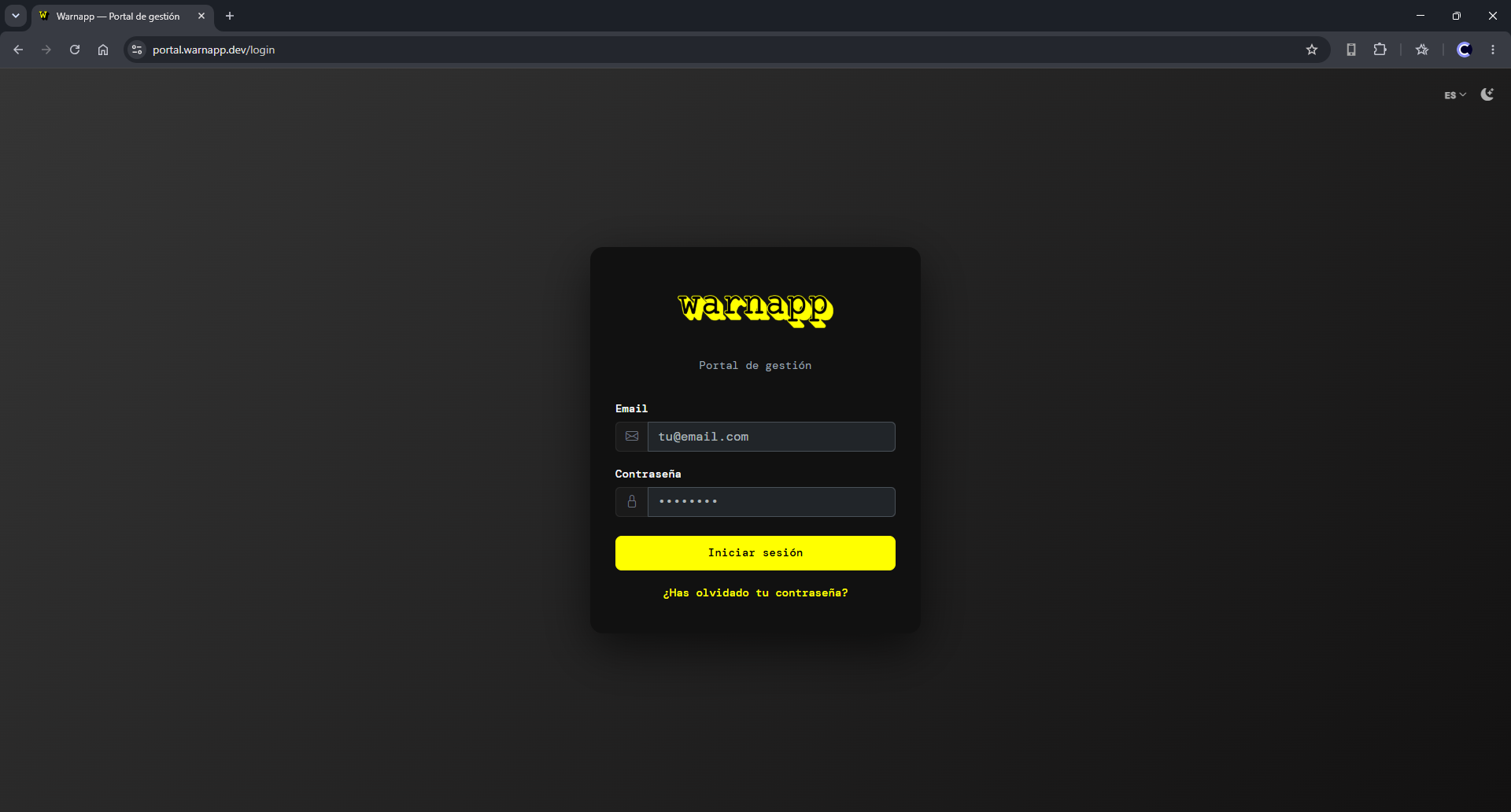
Task: Open the ES language dropdown
Action: [x=1455, y=95]
